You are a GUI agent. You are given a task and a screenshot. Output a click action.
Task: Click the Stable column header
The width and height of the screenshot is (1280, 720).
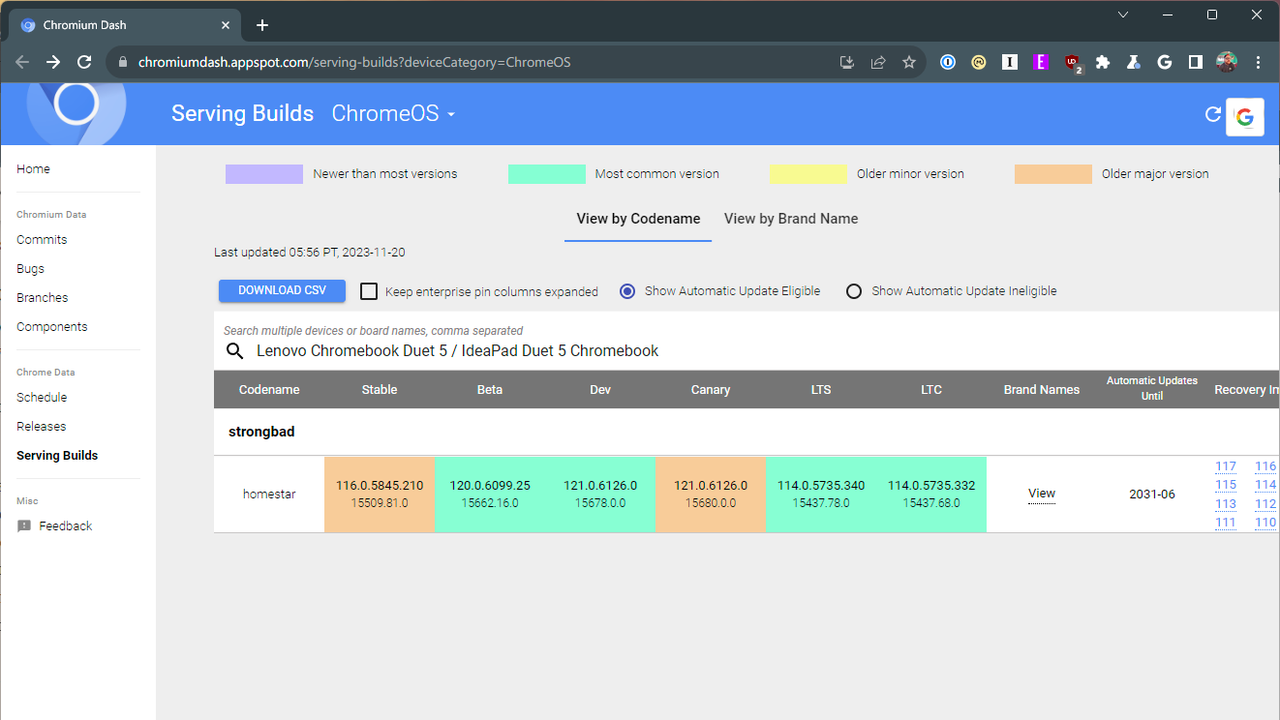380,390
